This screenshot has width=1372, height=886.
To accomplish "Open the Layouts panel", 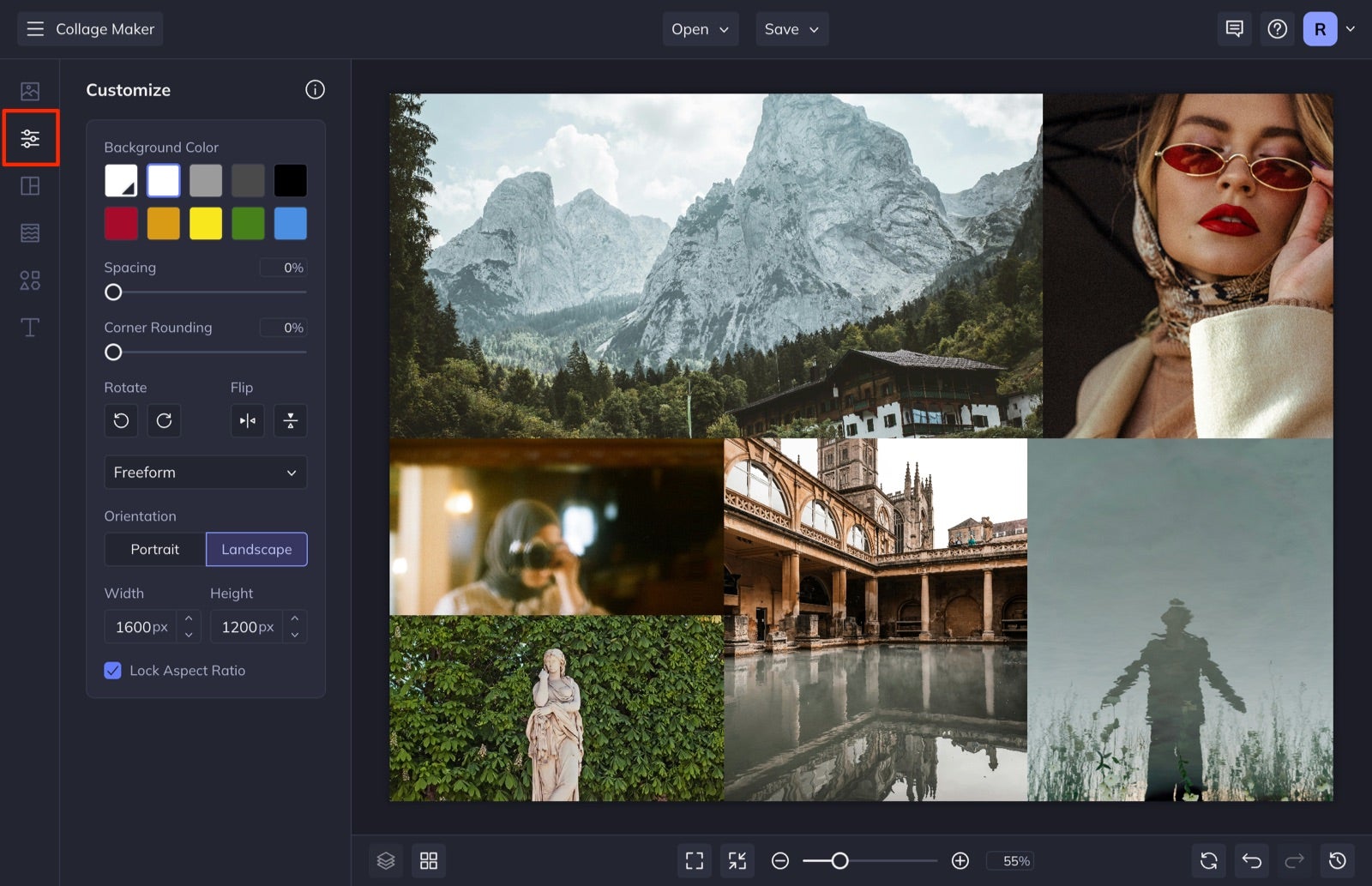I will coord(30,184).
